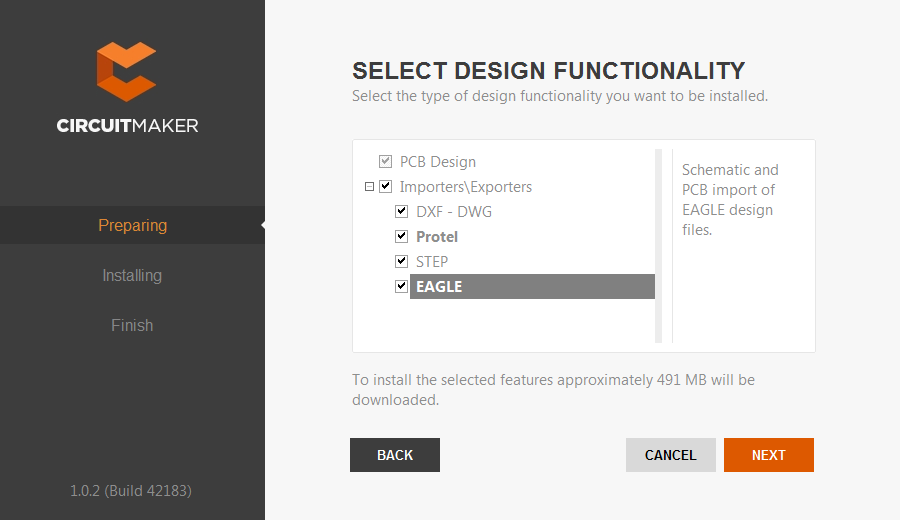Disable the EAGLE importer checkbox
The image size is (900, 520).
point(401,286)
